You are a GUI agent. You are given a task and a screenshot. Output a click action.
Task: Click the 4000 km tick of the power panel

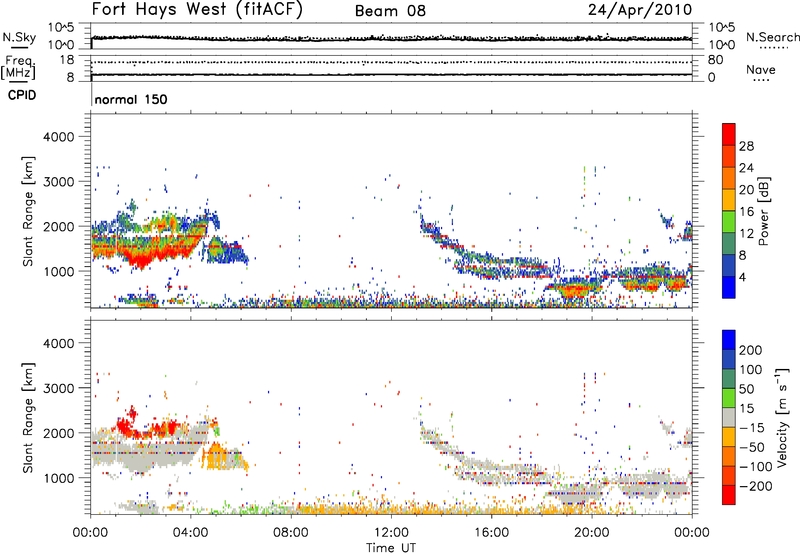point(58,137)
